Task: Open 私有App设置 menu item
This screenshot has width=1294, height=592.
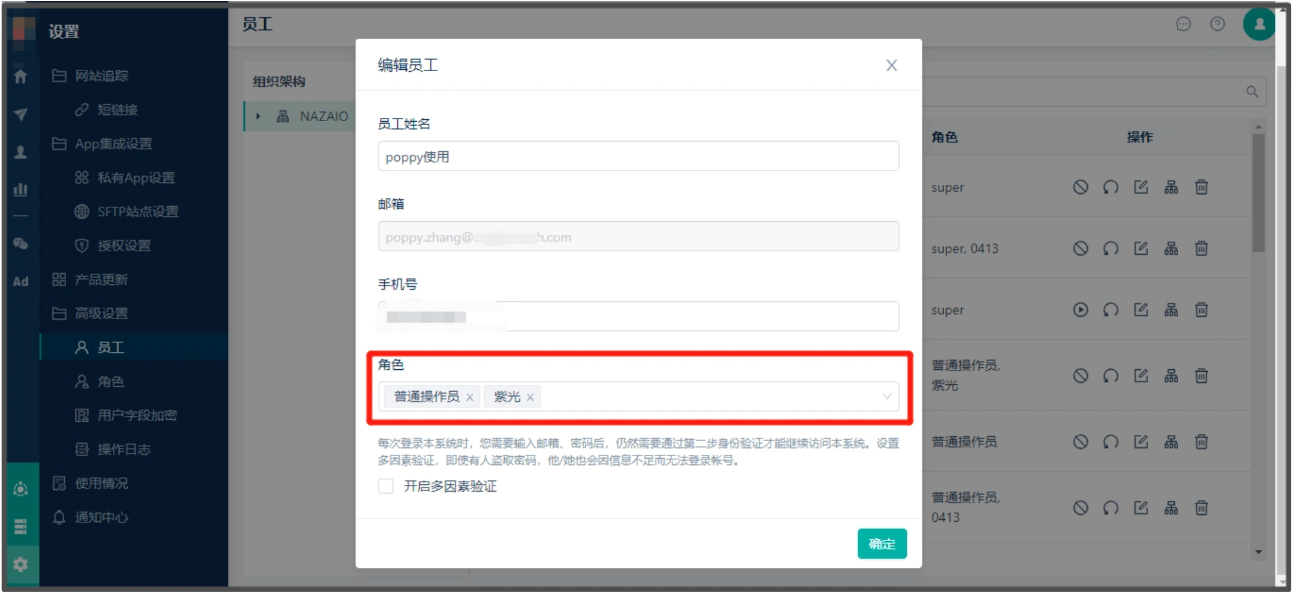Action: (x=136, y=178)
